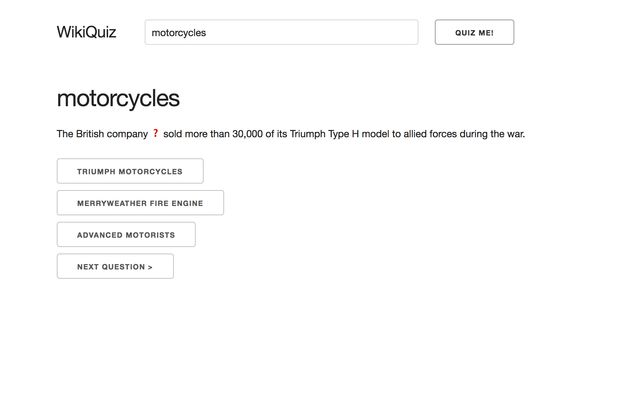618x394 pixels.
Task: Click the question sentence about Triumph Type H
Action: [x=291, y=134]
